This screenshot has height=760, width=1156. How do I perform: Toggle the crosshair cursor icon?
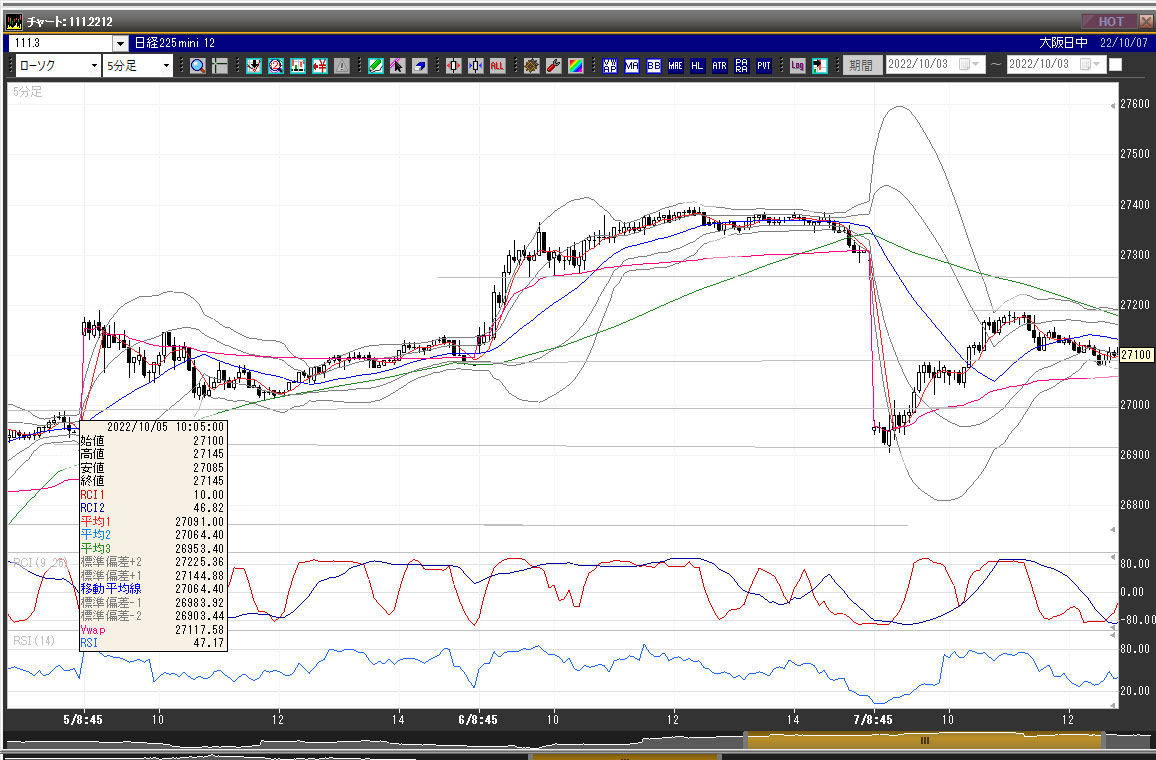pyautogui.click(x=220, y=66)
